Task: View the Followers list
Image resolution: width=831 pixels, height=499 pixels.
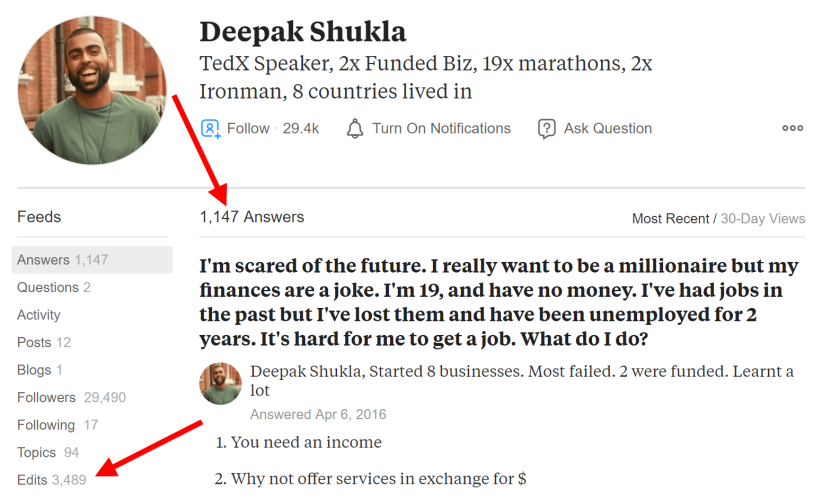Action: coord(72,397)
